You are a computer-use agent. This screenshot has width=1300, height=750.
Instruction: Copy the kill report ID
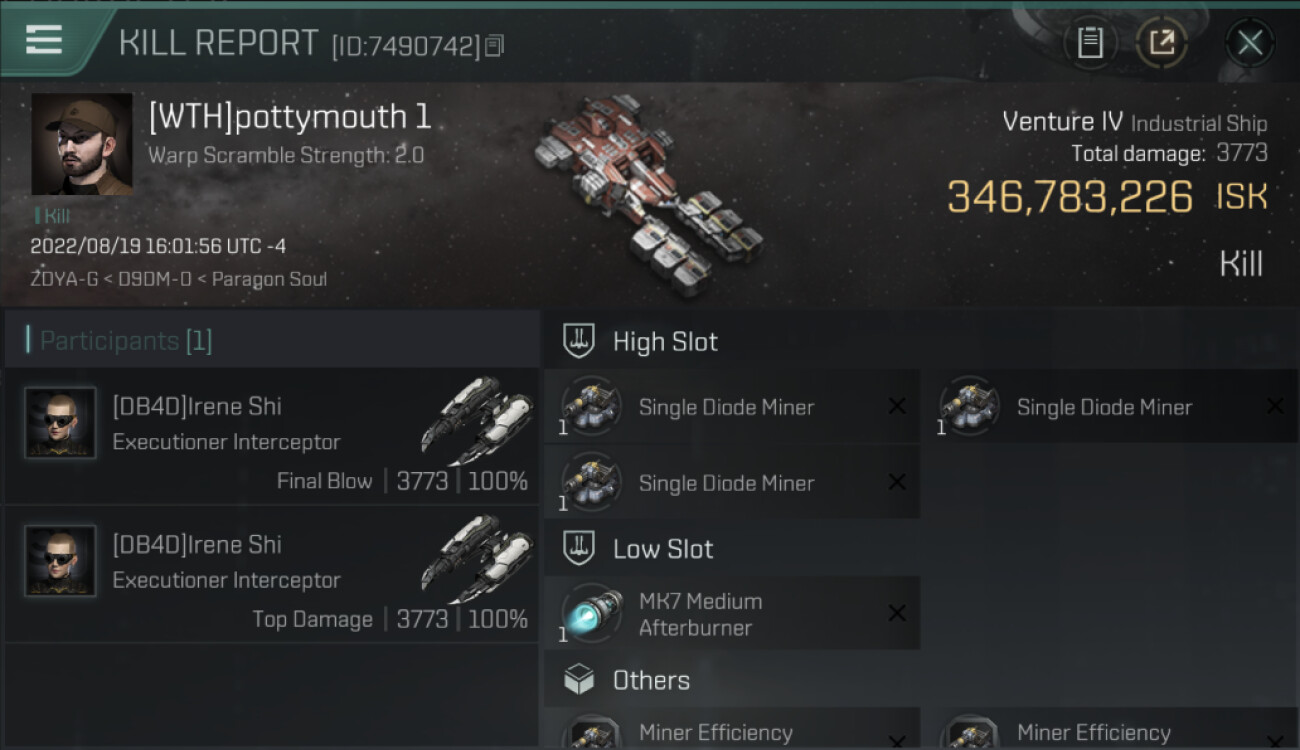pos(494,45)
